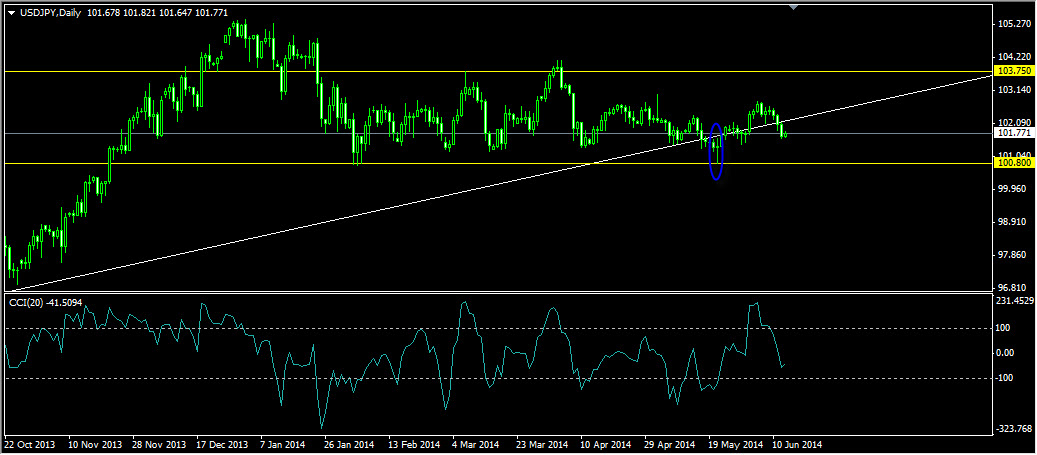
Task: Click the 22 Oct 2013 date label
Action: pyautogui.click(x=30, y=444)
